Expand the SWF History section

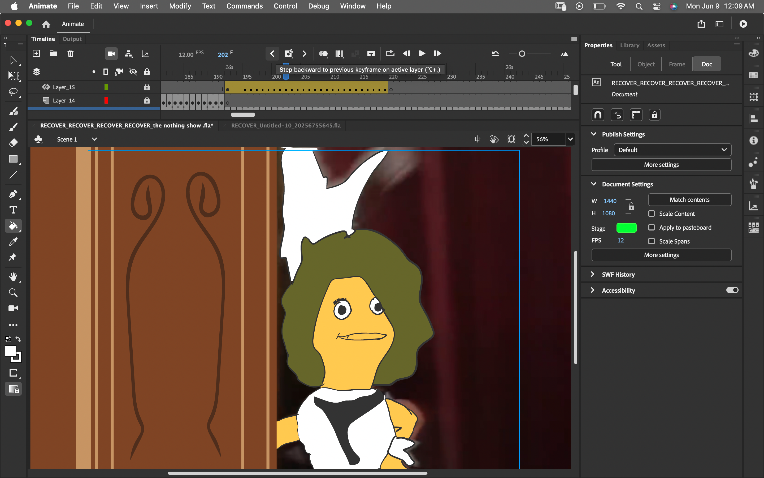(593, 274)
